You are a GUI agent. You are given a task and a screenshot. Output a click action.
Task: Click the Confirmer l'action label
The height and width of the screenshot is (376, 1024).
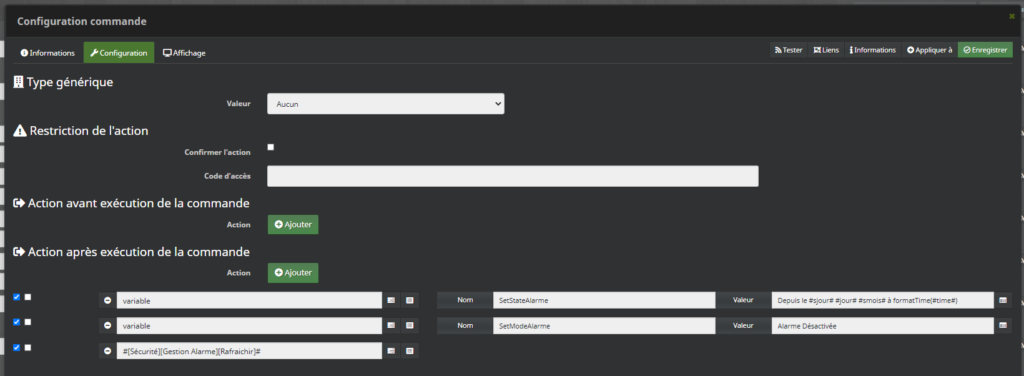217,152
